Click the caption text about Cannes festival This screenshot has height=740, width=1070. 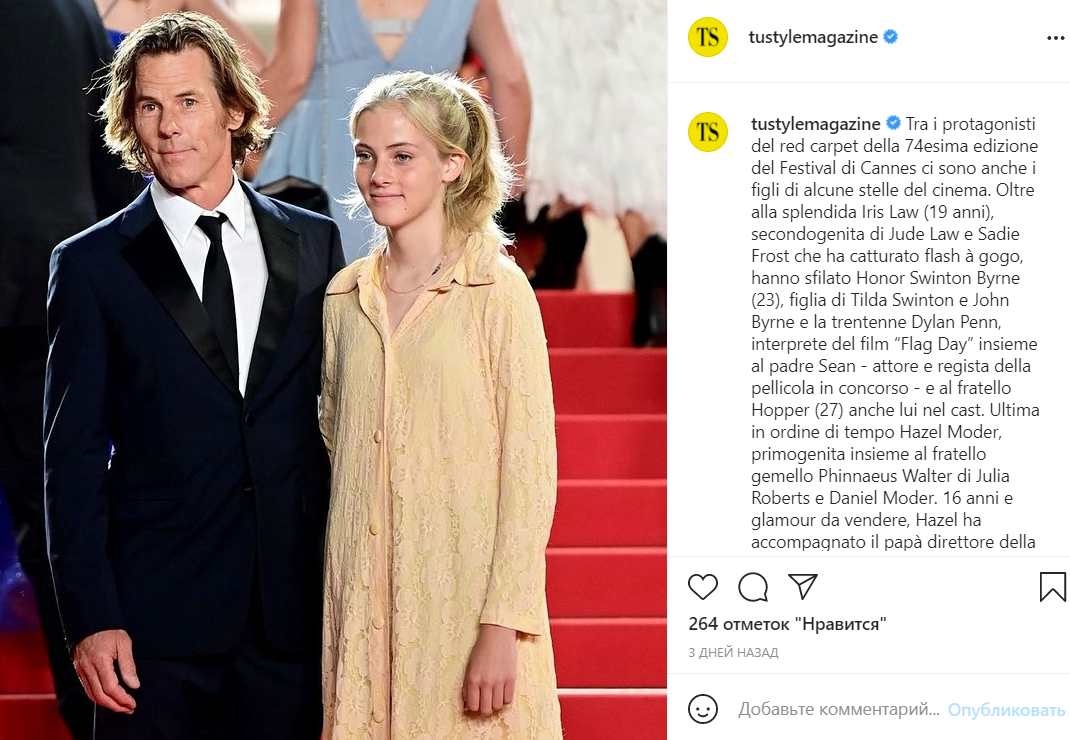click(x=895, y=333)
